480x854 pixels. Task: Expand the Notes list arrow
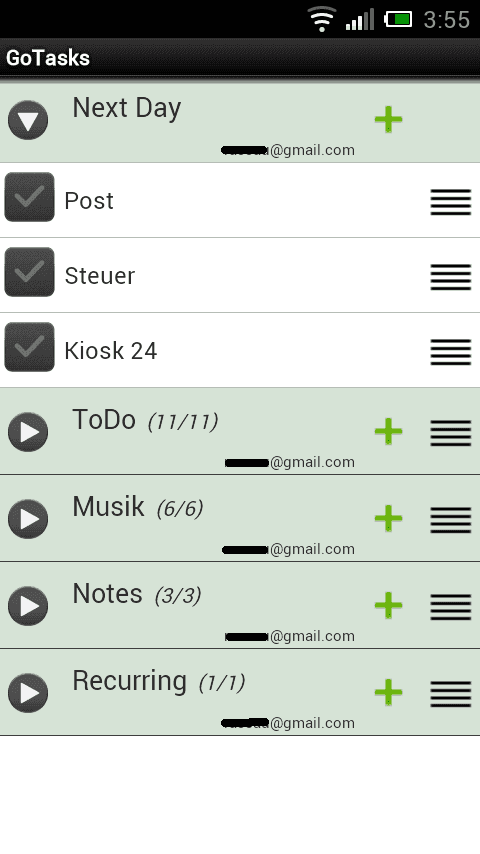(x=28, y=606)
